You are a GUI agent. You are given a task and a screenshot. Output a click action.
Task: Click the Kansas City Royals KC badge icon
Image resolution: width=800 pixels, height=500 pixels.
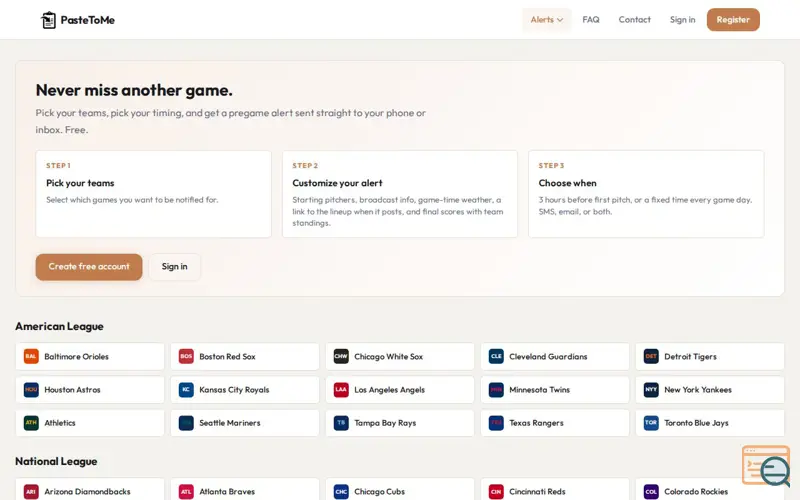click(x=186, y=390)
